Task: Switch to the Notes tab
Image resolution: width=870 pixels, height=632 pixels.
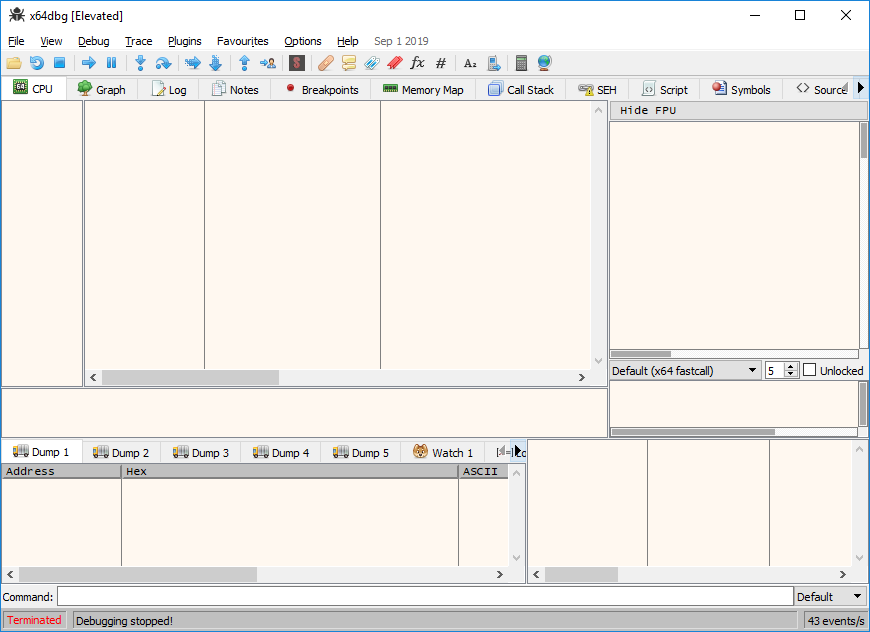Action: (x=236, y=89)
